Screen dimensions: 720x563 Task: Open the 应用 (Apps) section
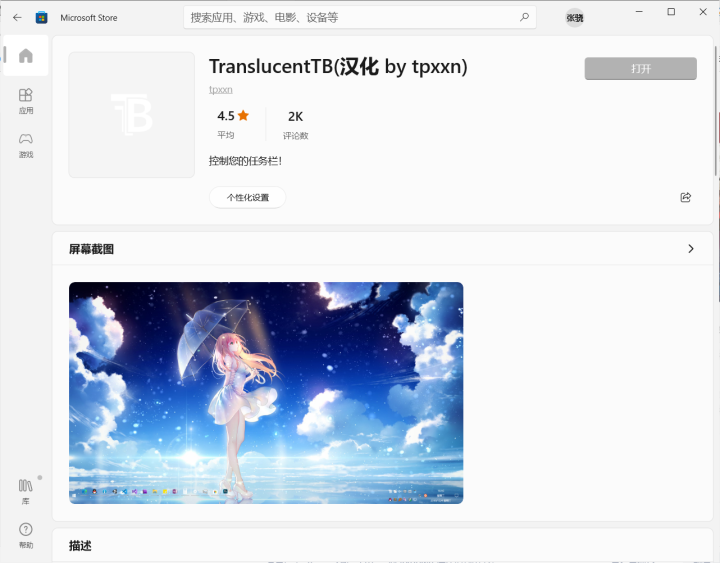26,101
